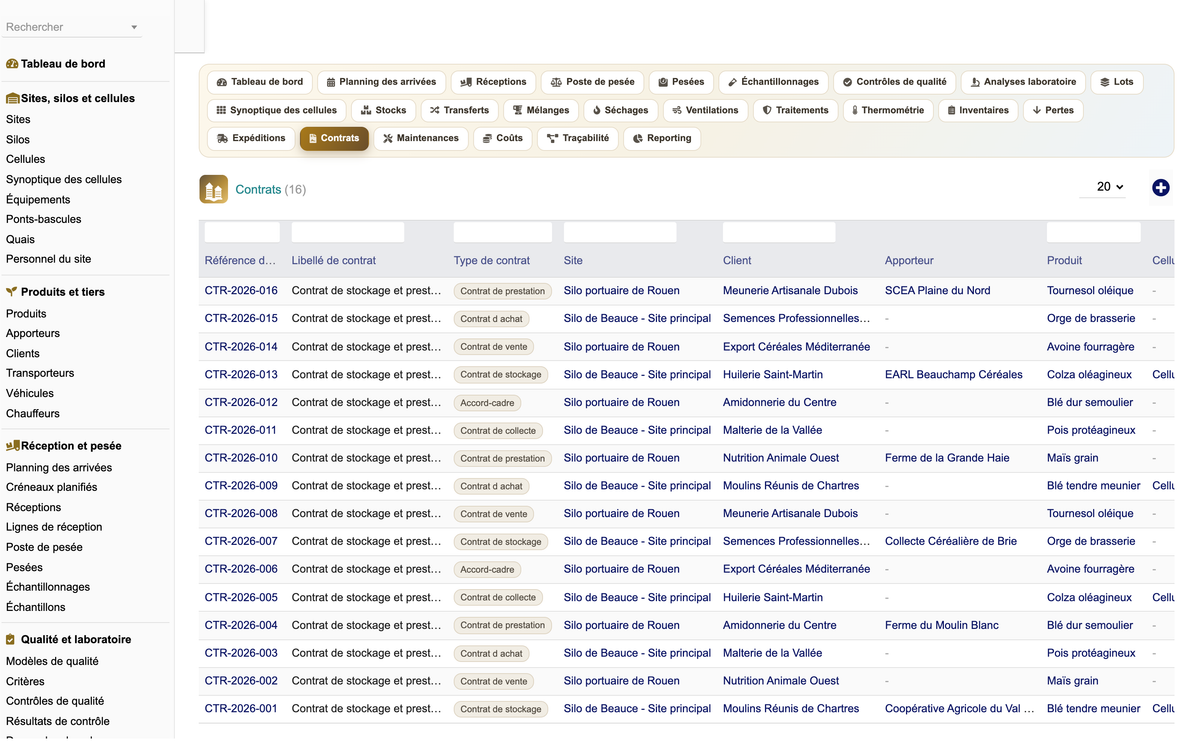Open the page size dropdown showing 20
The width and height of the screenshot is (1200, 743).
(x=1103, y=187)
